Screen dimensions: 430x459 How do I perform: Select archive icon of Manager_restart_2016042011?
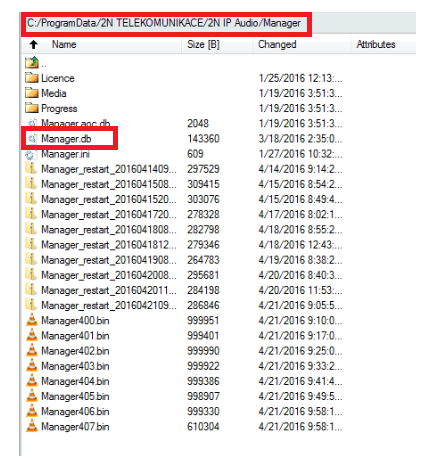pos(31,290)
